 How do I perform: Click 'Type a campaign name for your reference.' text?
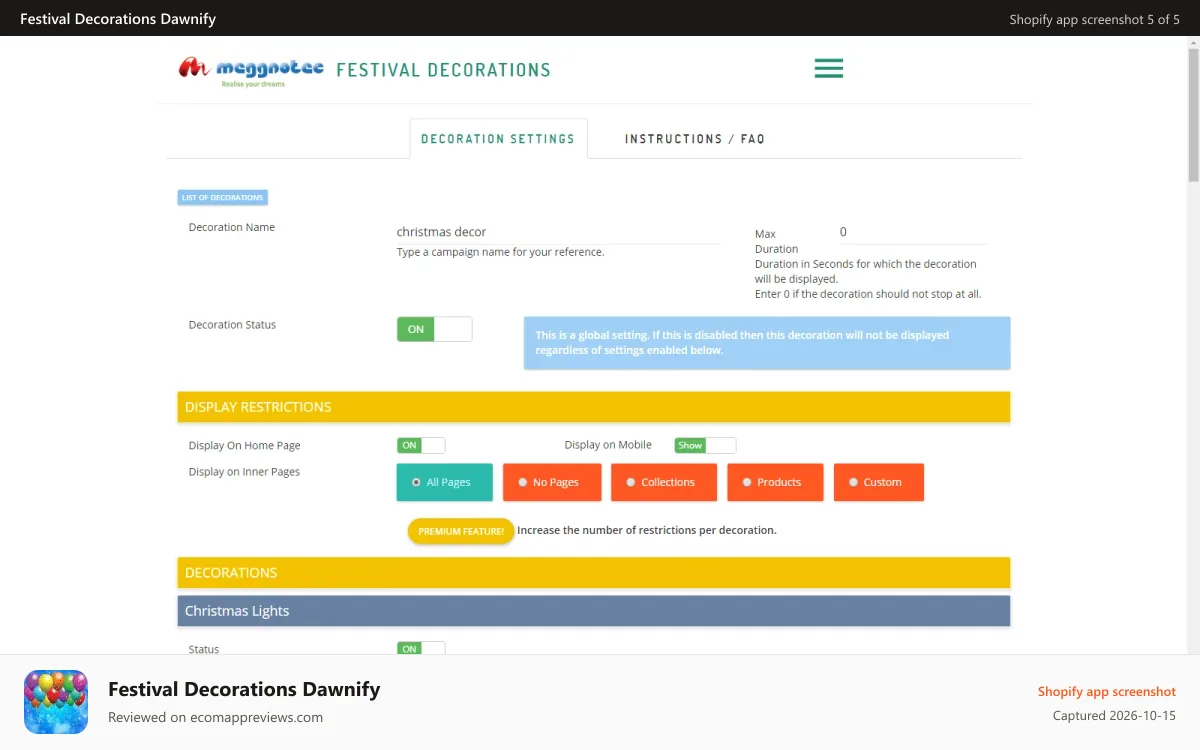click(x=501, y=252)
